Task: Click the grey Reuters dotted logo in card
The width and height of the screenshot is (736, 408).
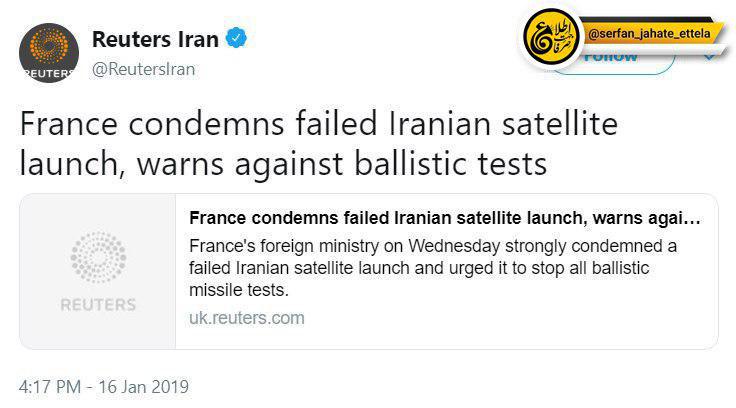Action: pyautogui.click(x=98, y=257)
